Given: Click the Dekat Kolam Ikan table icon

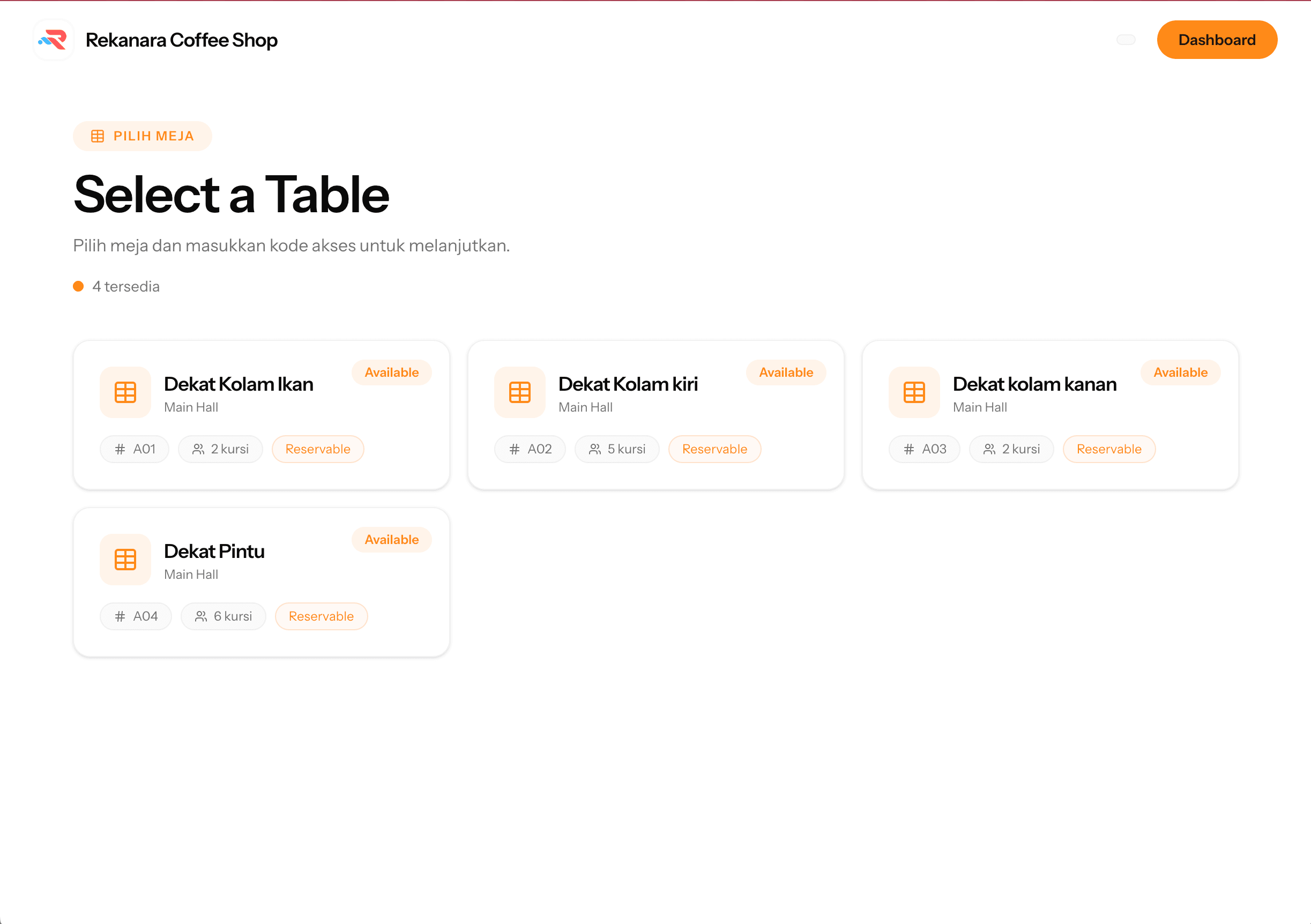Looking at the screenshot, I should click(125, 392).
